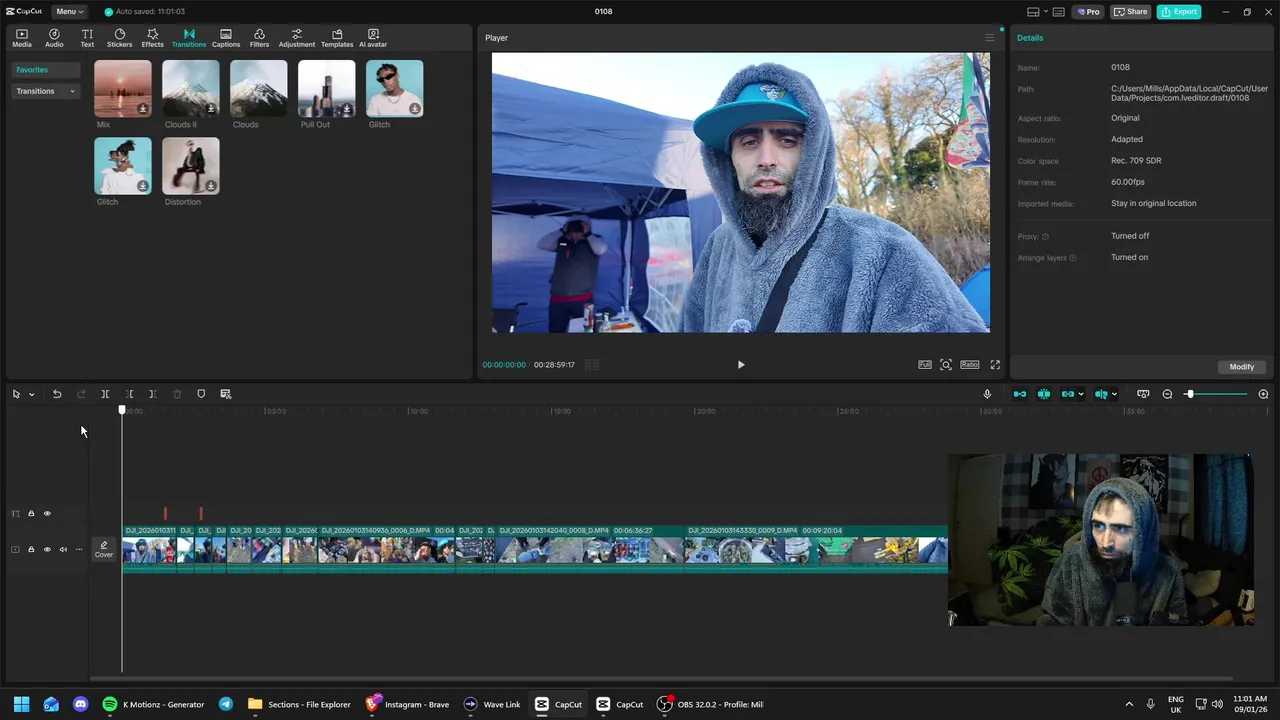1280x720 pixels.
Task: Hide the main video track
Action: 47,549
